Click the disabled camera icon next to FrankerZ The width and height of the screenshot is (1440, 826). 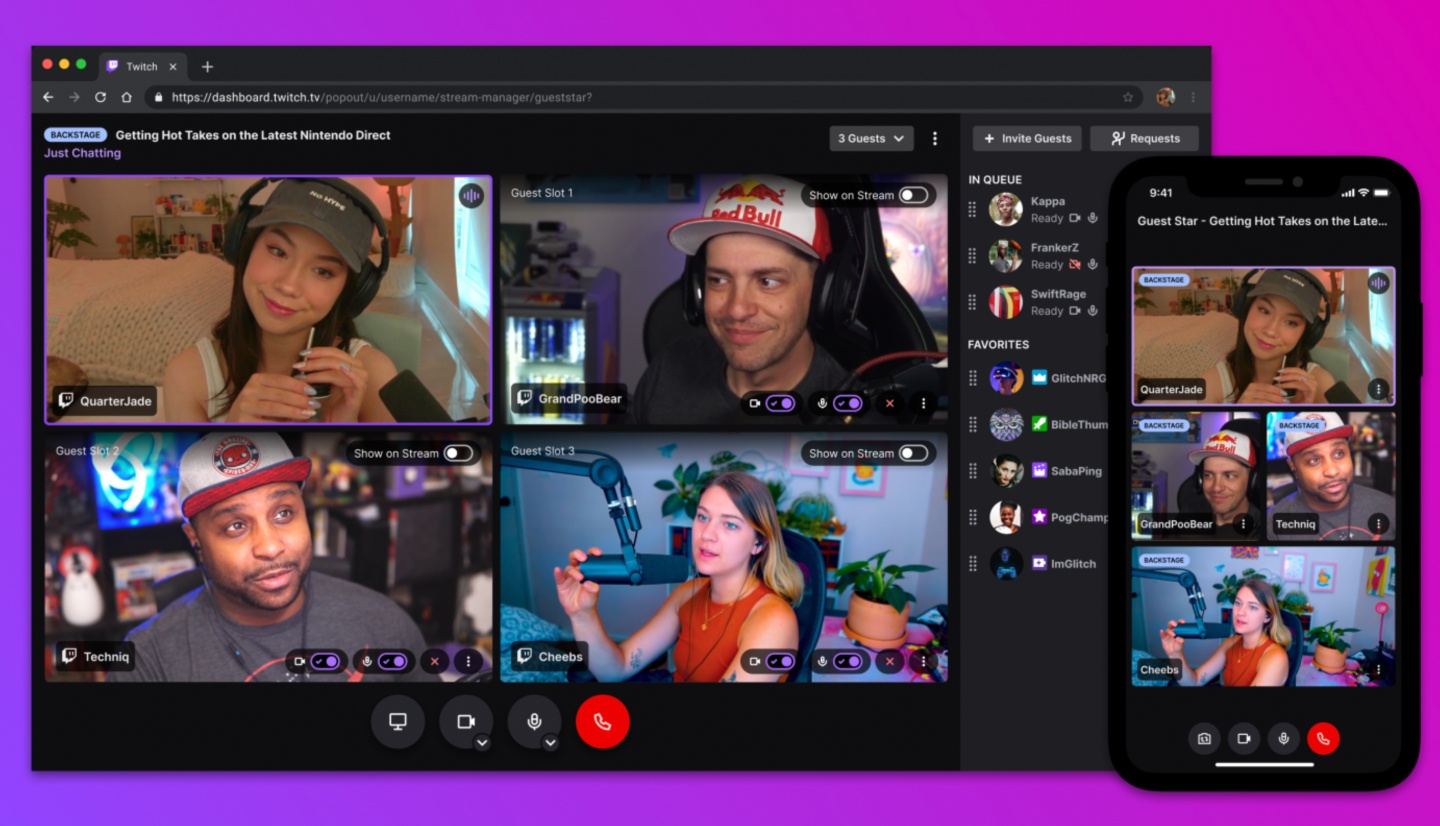click(x=1076, y=264)
